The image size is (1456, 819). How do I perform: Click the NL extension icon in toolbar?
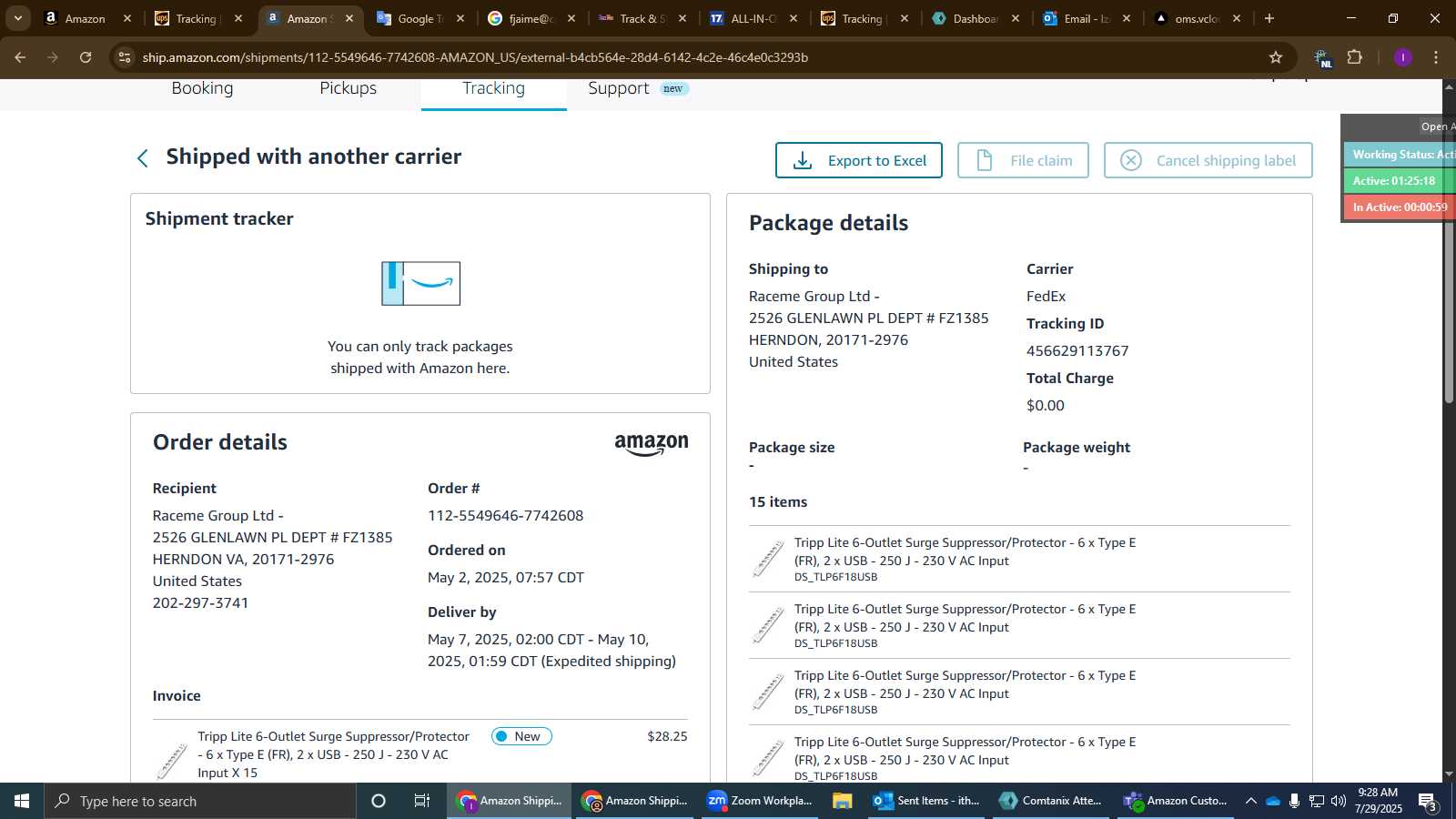coord(1322,58)
